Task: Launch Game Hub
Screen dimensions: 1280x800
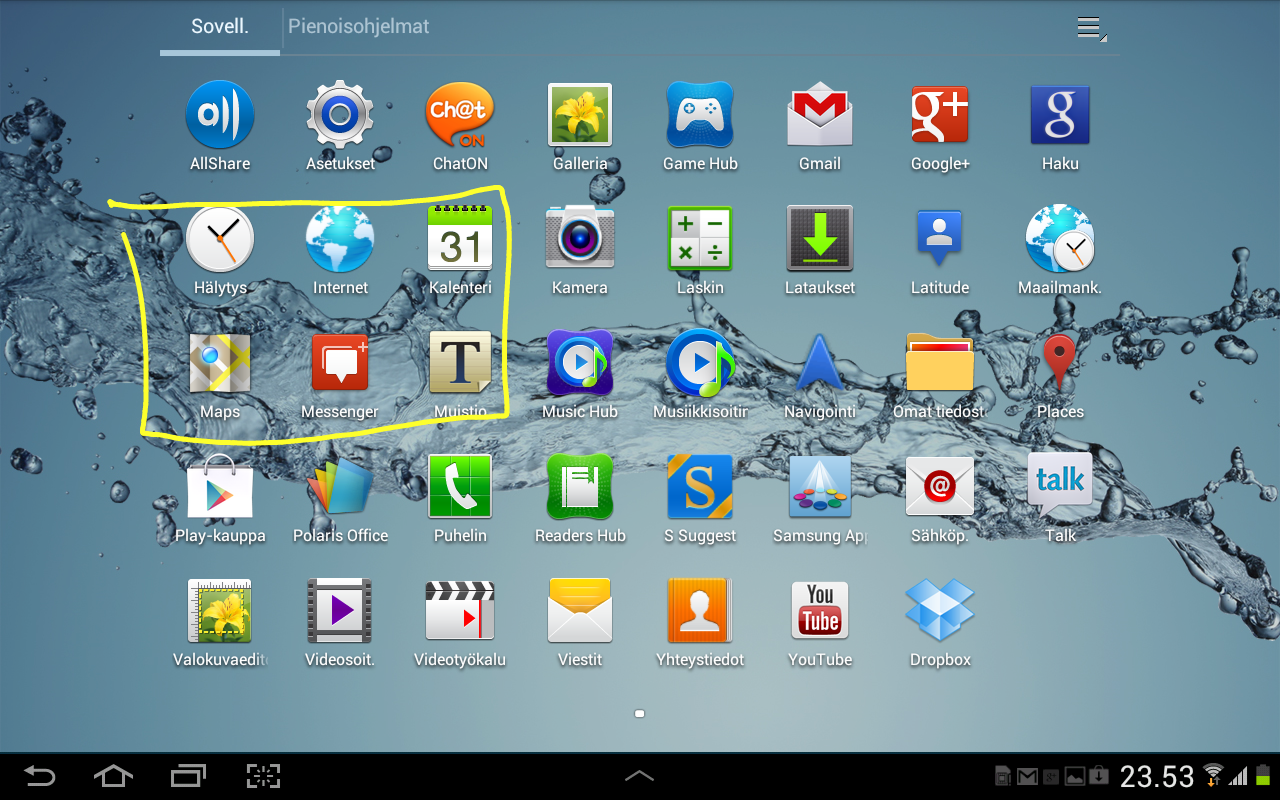Action: click(x=700, y=115)
